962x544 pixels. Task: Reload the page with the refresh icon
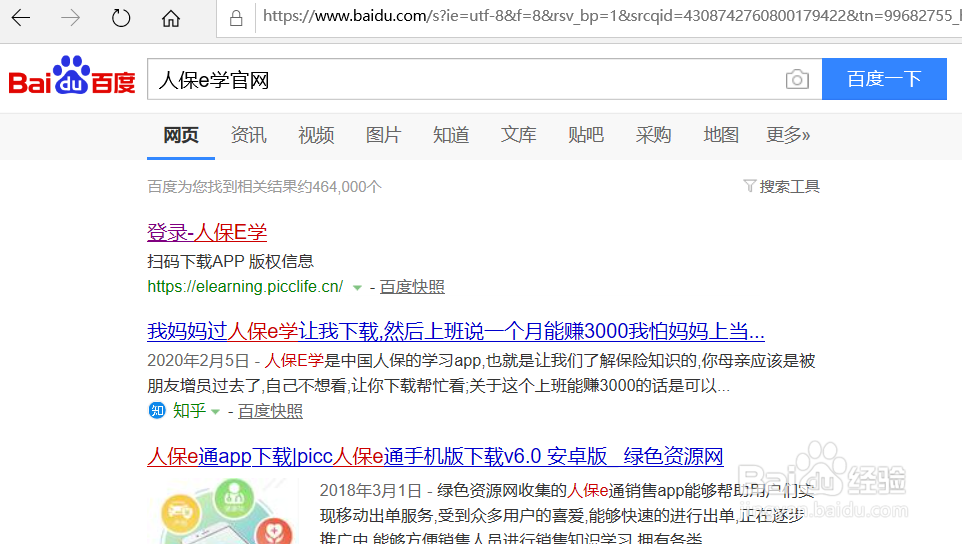pos(121,18)
